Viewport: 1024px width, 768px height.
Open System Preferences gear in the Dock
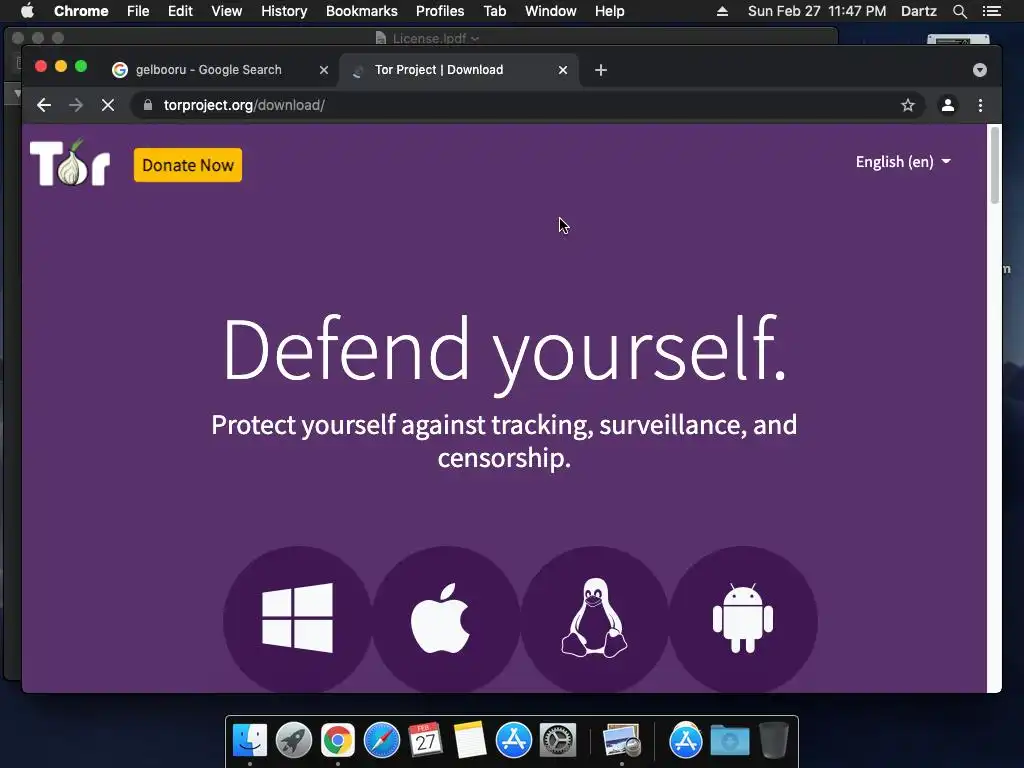[x=558, y=741]
